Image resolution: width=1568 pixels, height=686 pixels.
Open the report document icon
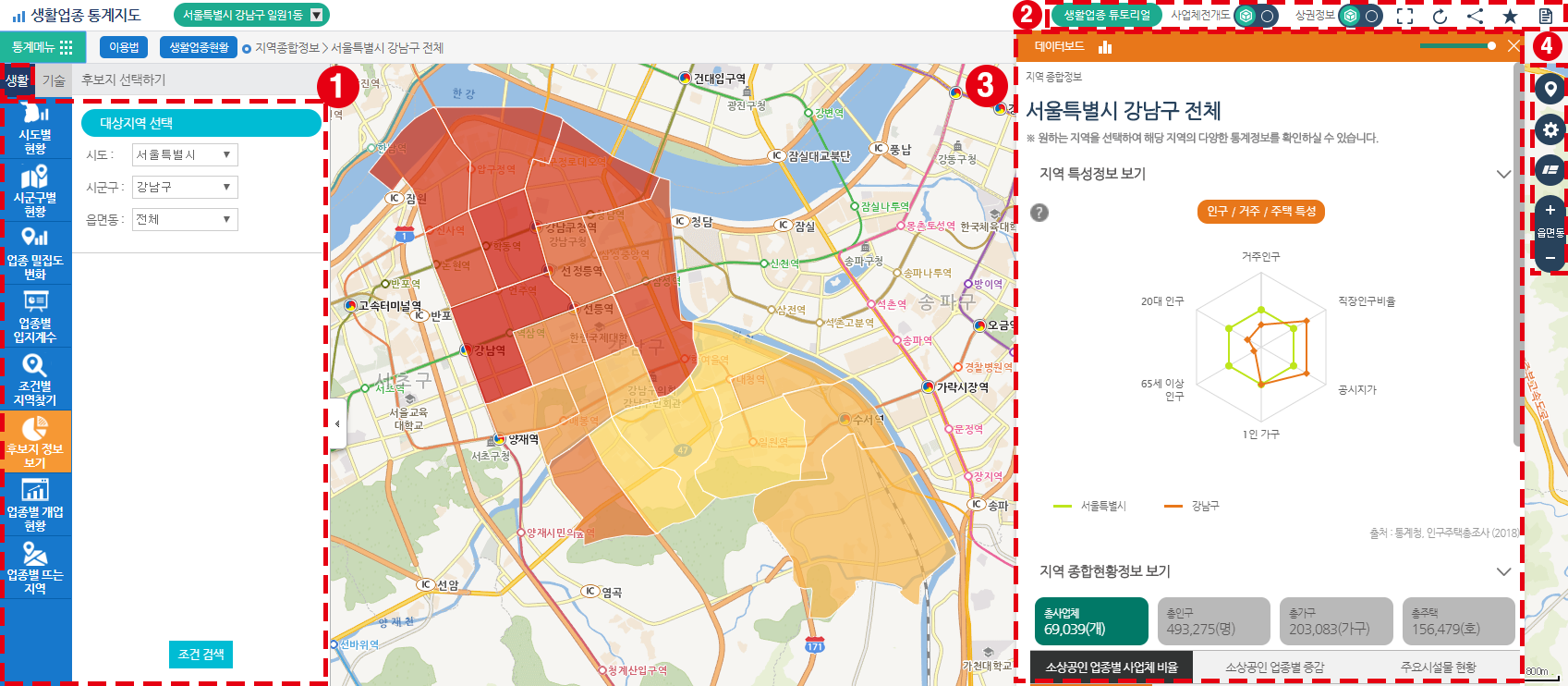tap(1545, 16)
